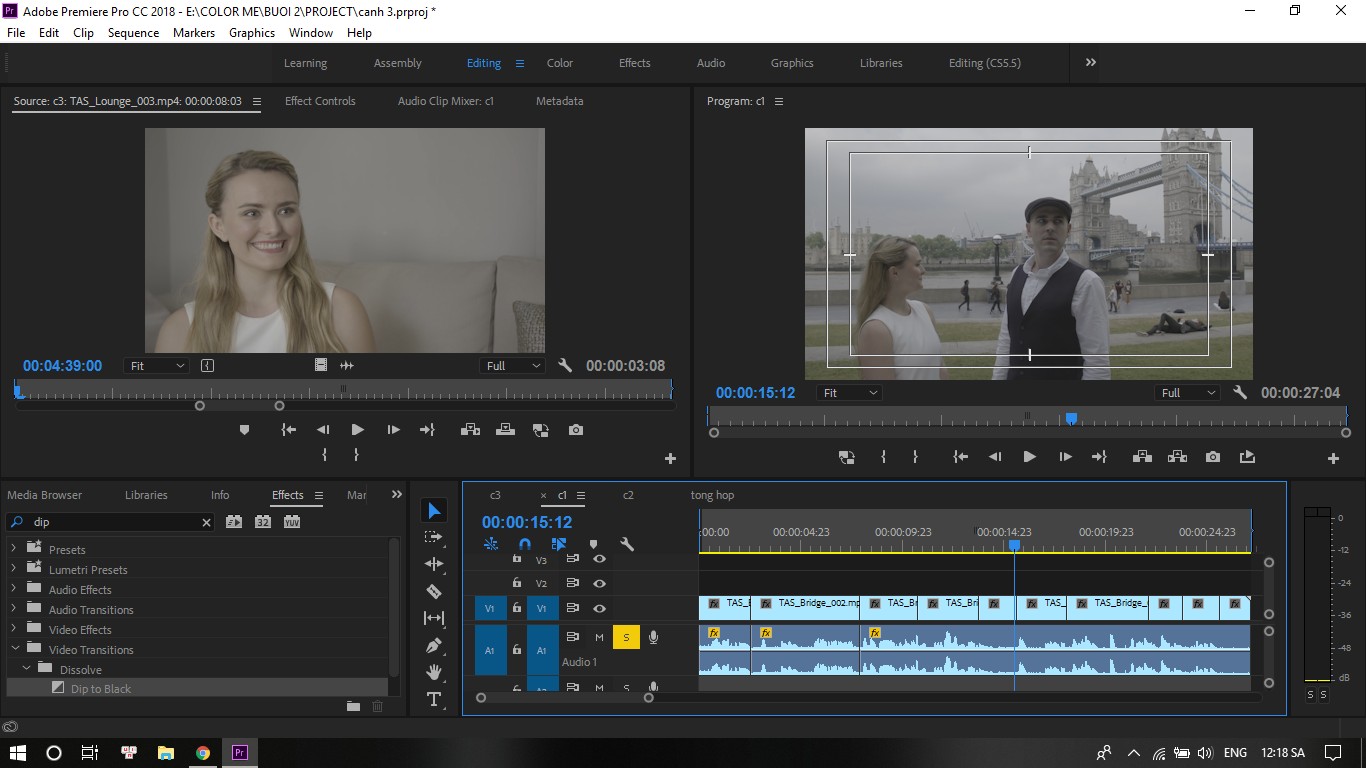
Task: Open the Sequence menu
Action: [x=133, y=33]
